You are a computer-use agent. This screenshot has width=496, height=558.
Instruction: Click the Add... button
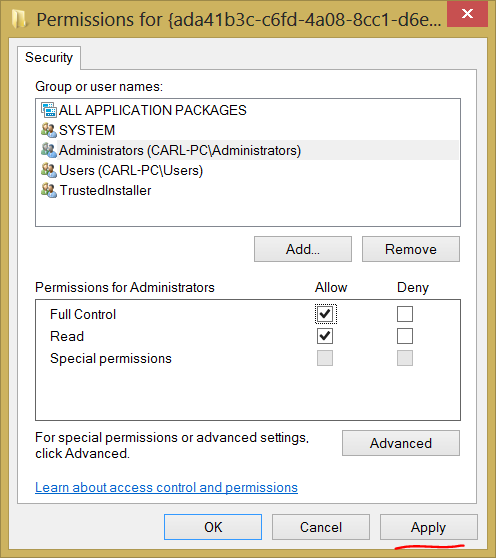click(x=303, y=249)
